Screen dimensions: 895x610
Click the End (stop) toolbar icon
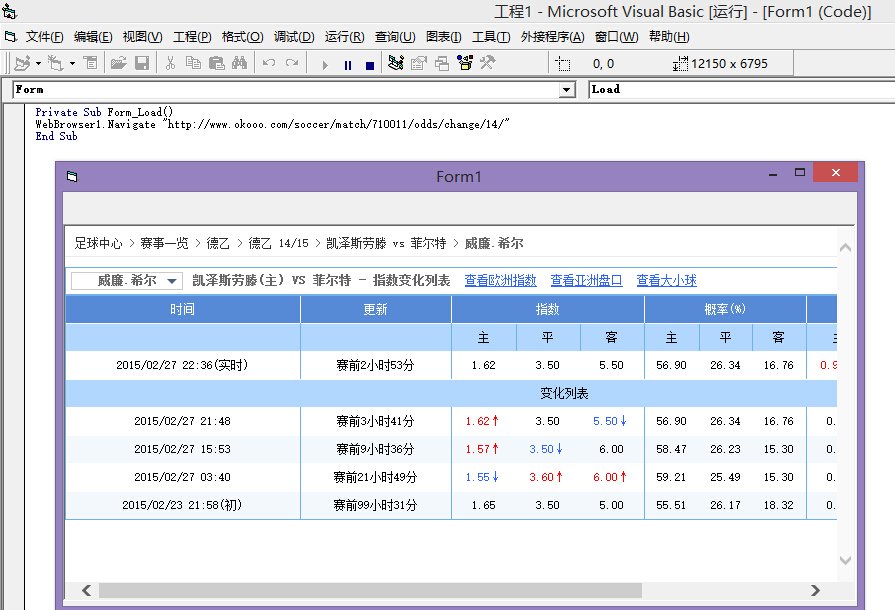tap(371, 63)
